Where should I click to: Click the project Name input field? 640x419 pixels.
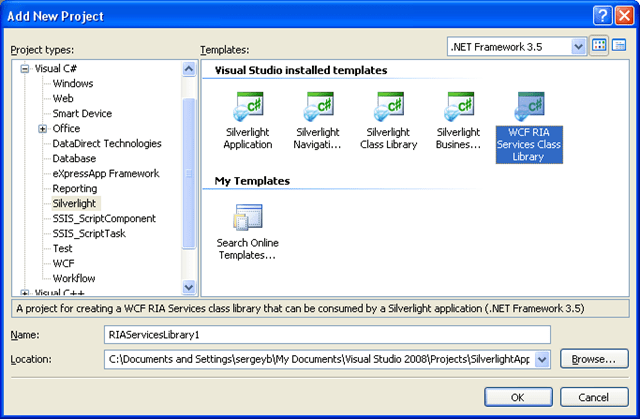(x=327, y=335)
